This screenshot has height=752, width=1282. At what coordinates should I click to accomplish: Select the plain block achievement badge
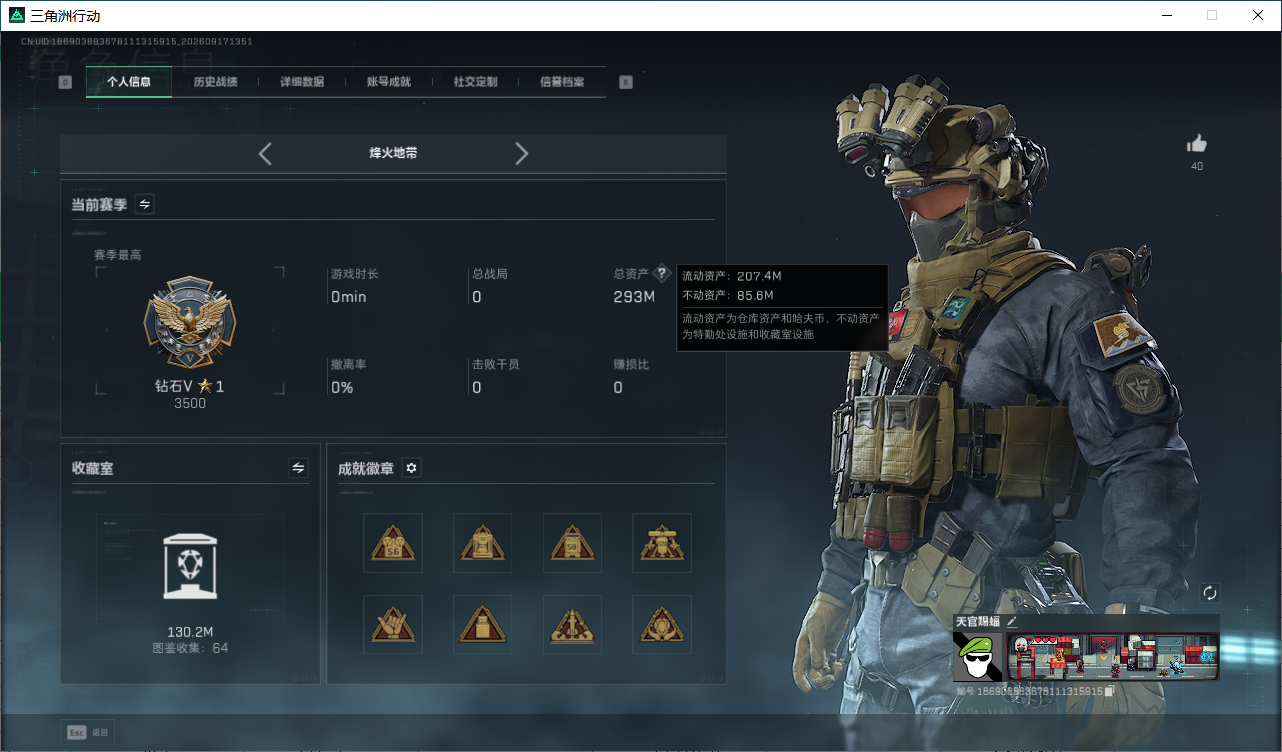[x=482, y=625]
